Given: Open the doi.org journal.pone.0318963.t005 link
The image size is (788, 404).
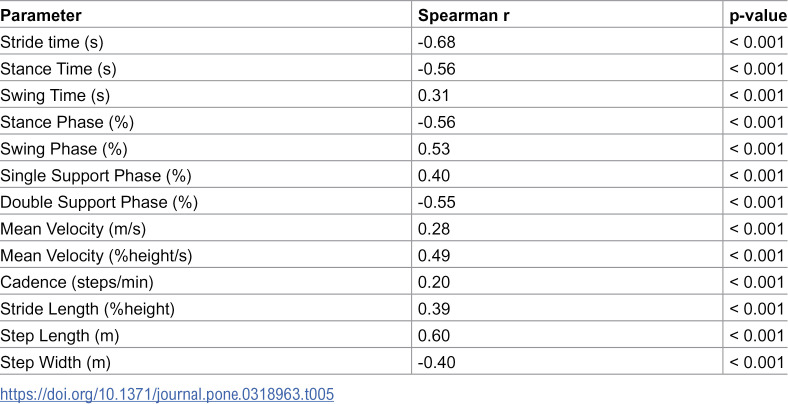Looking at the screenshot, I should [167, 393].
